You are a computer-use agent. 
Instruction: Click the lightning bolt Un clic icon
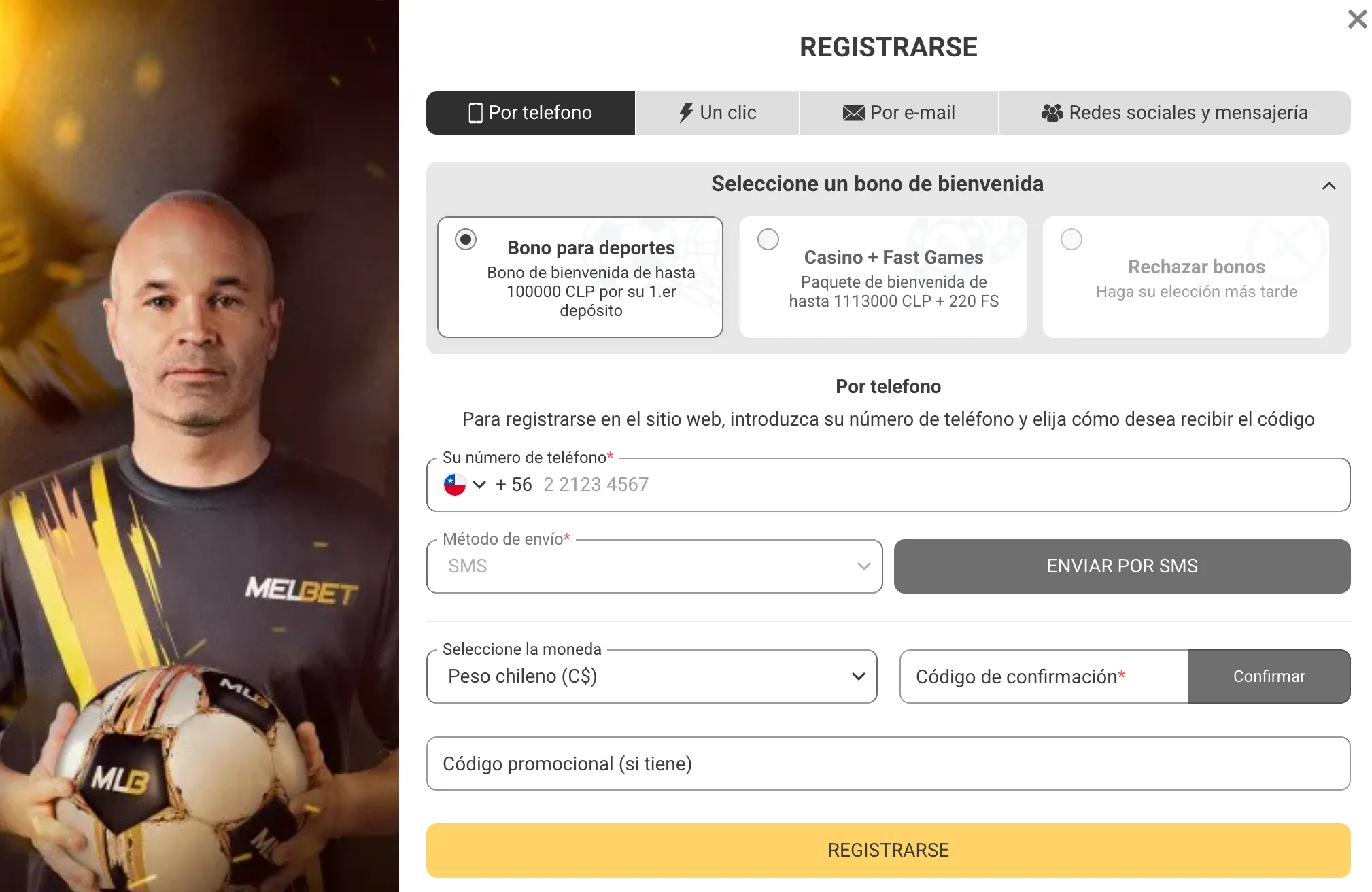[686, 113]
